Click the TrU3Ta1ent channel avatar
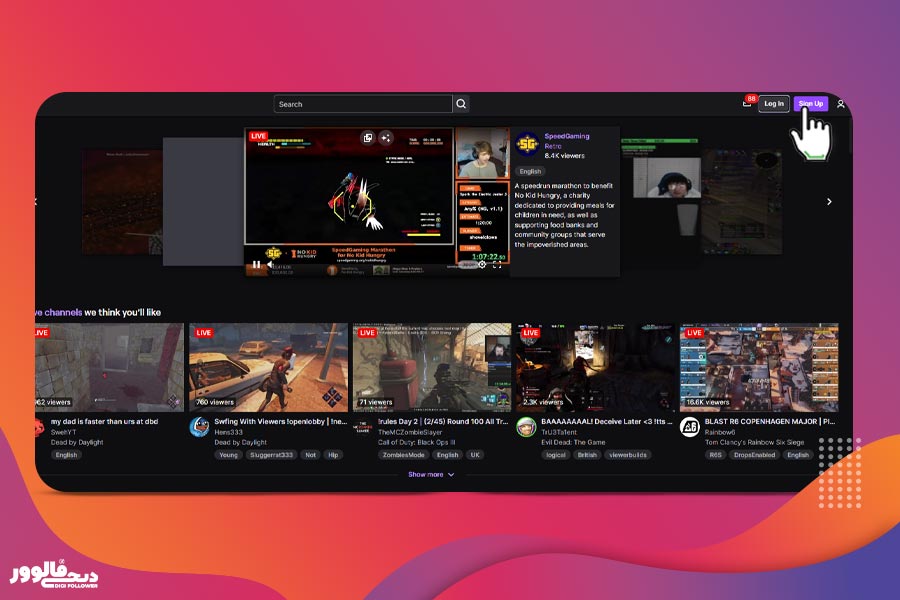This screenshot has width=900, height=600. pyautogui.click(x=526, y=427)
